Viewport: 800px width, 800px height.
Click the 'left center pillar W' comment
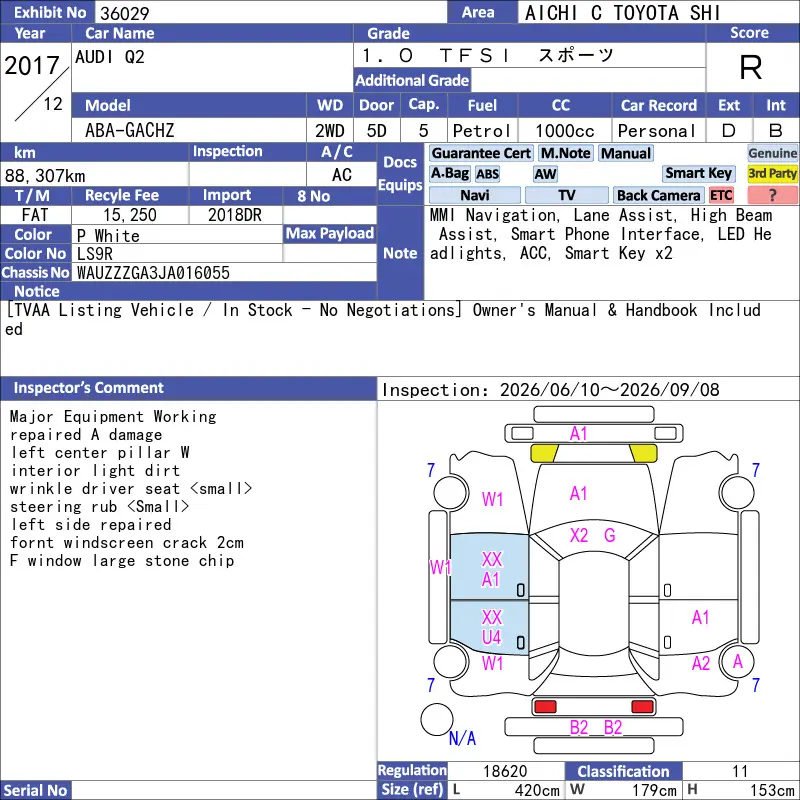click(100, 453)
